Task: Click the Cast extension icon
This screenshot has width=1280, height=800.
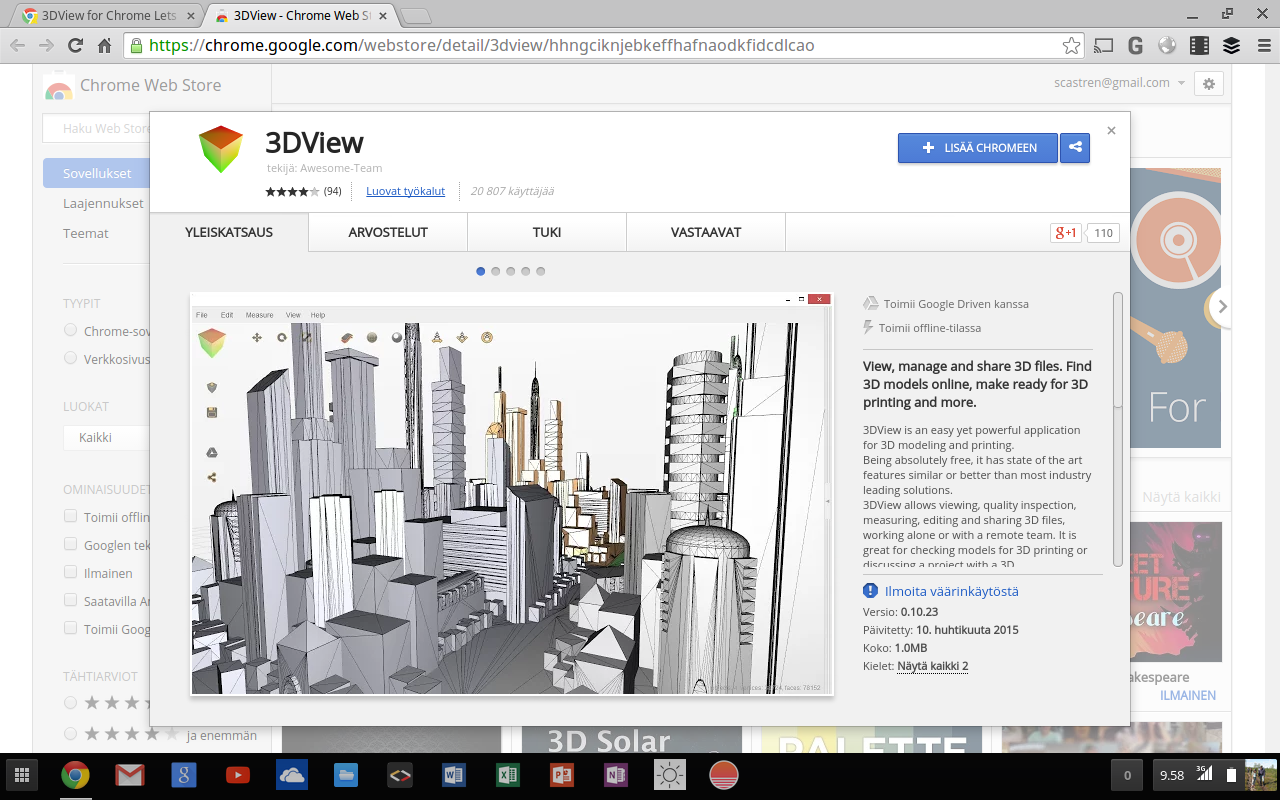Action: point(1104,45)
